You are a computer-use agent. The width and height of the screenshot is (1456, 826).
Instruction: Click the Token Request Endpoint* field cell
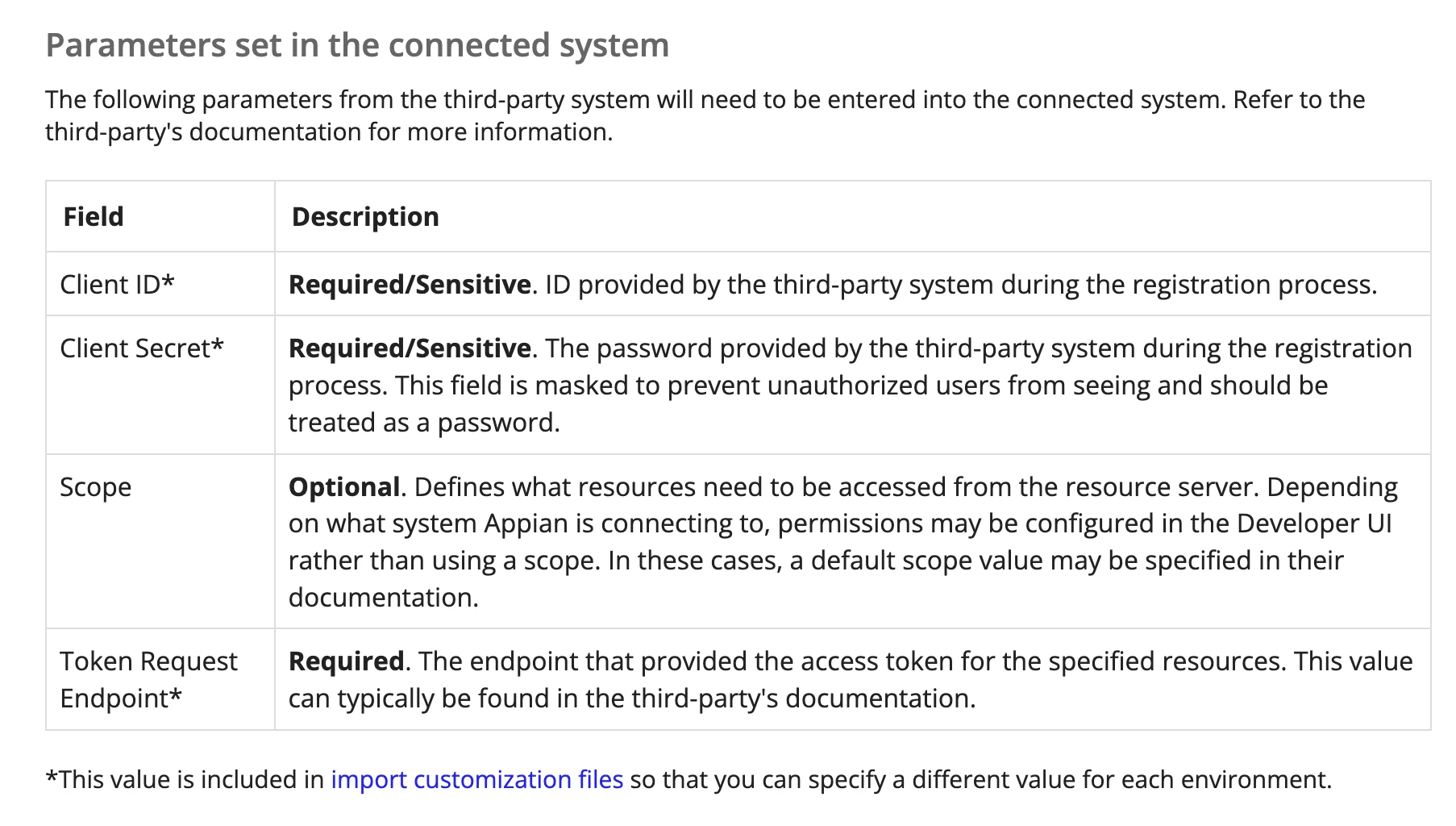pyautogui.click(x=160, y=679)
